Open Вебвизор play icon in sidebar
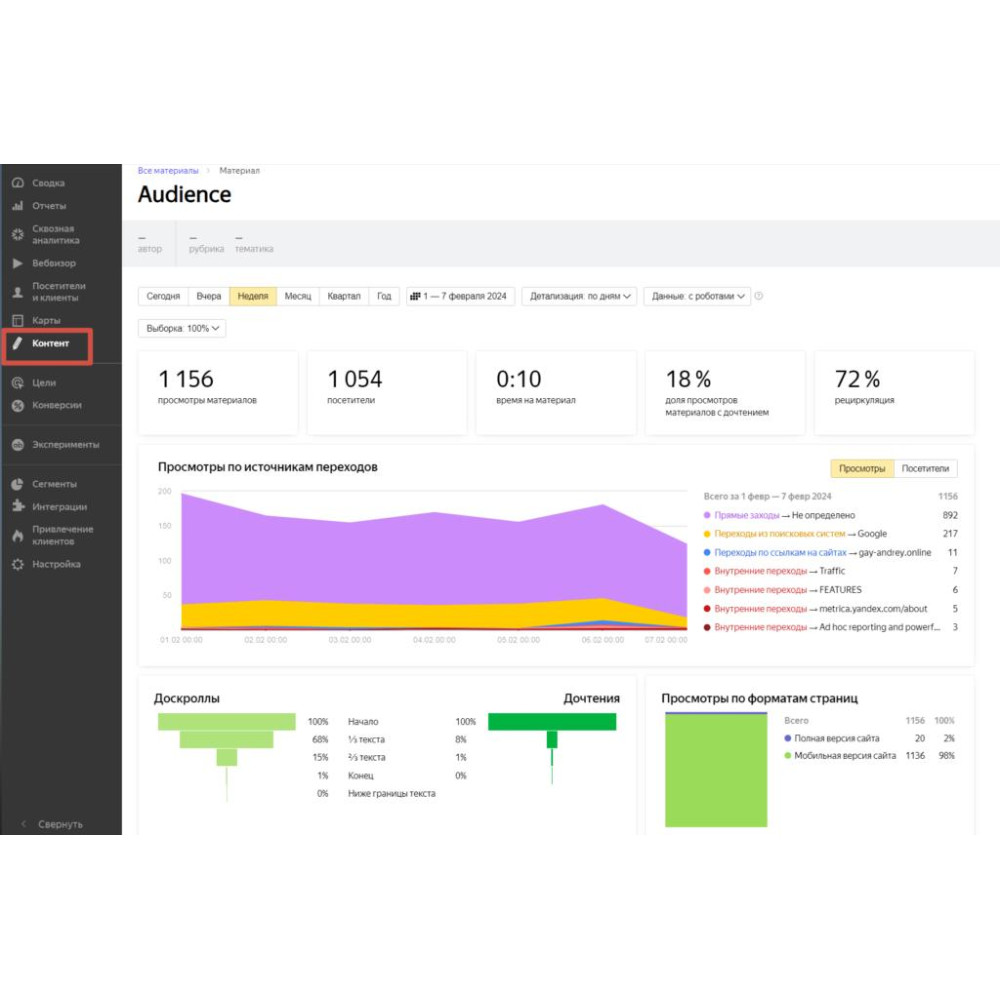The image size is (1000, 1000). point(17,264)
